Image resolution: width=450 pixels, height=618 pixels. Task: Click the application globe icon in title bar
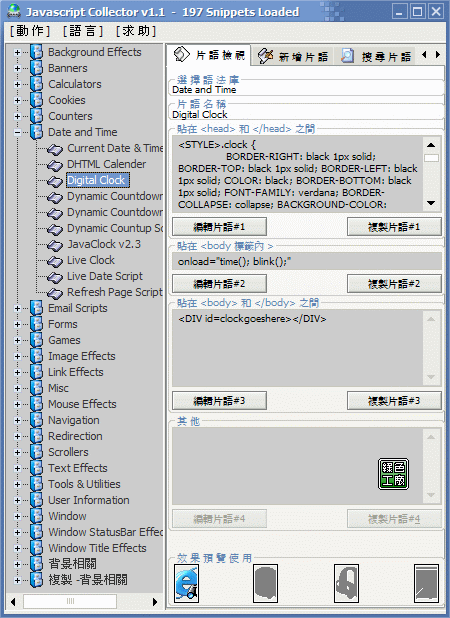pos(14,11)
